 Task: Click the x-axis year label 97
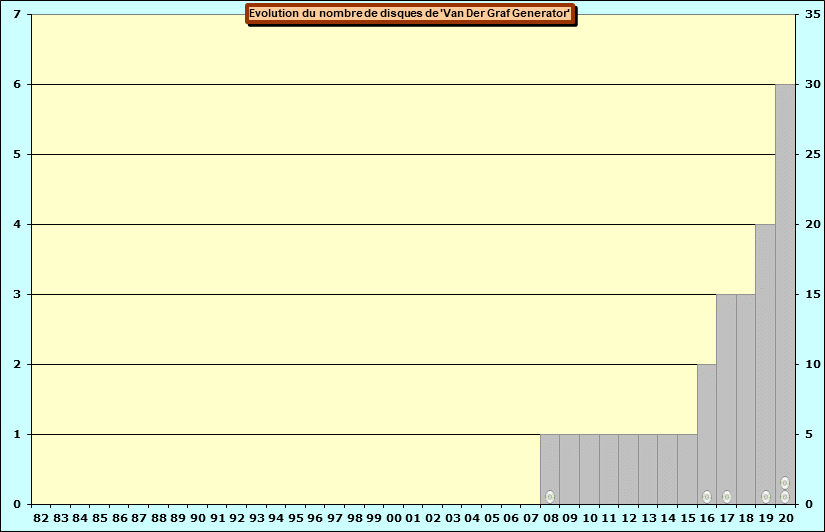335,518
